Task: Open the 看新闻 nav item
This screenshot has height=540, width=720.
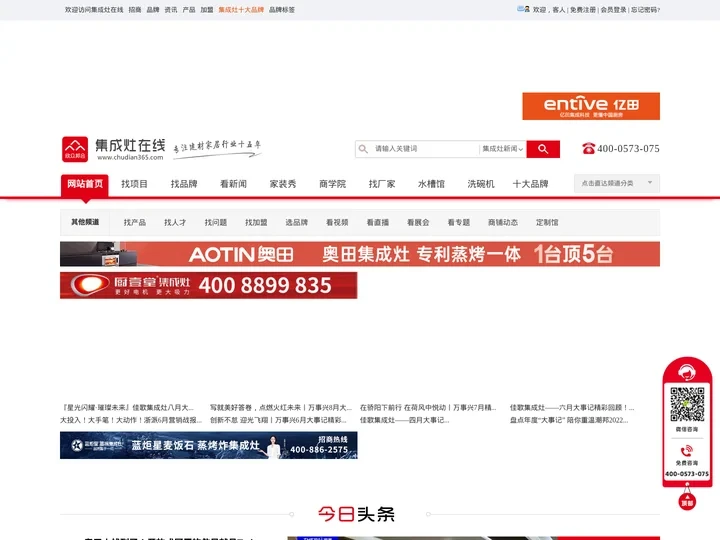Action: pos(233,184)
